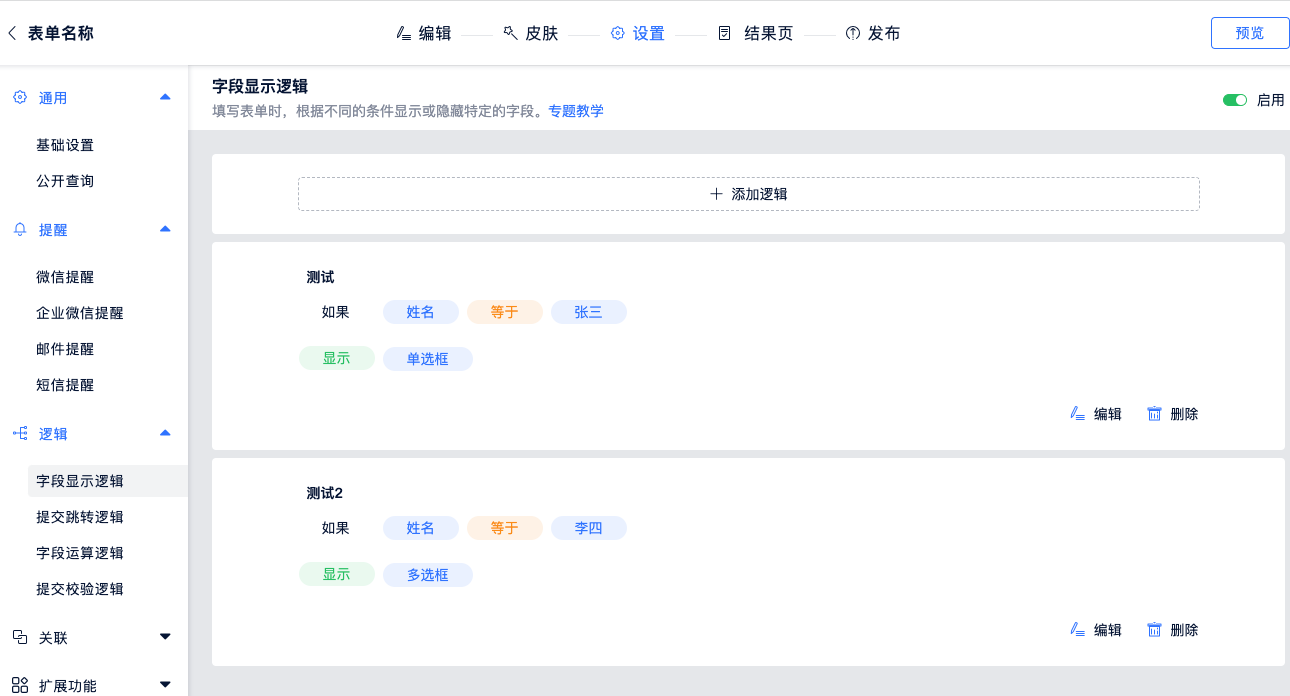Click the pencil icon for 测试2 rule
1290x696 pixels.
[1077, 630]
